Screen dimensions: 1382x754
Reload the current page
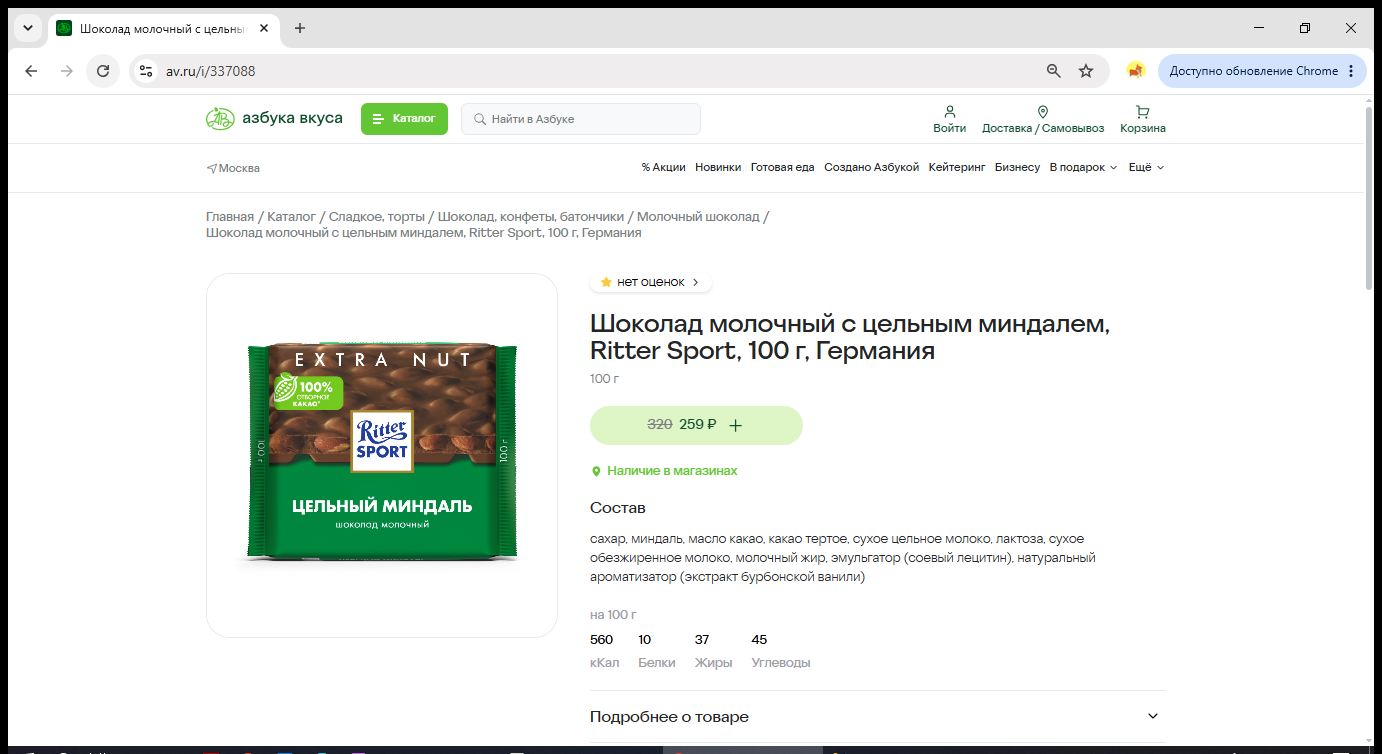coord(102,71)
